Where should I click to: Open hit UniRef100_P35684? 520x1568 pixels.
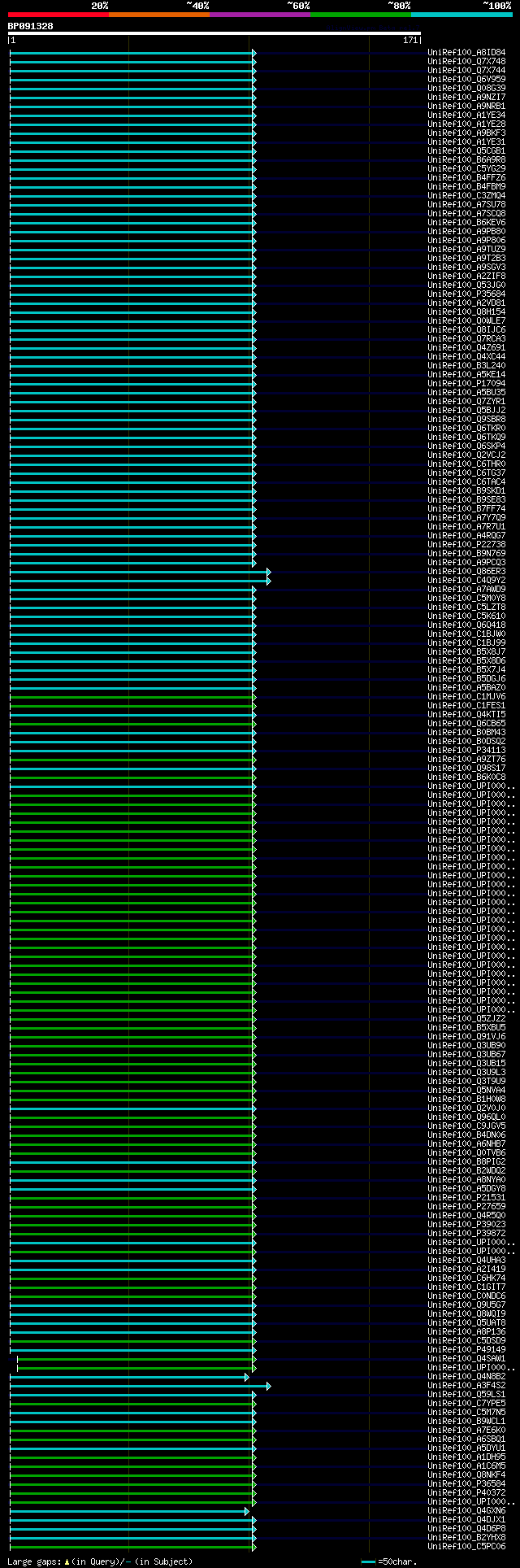(x=466, y=294)
